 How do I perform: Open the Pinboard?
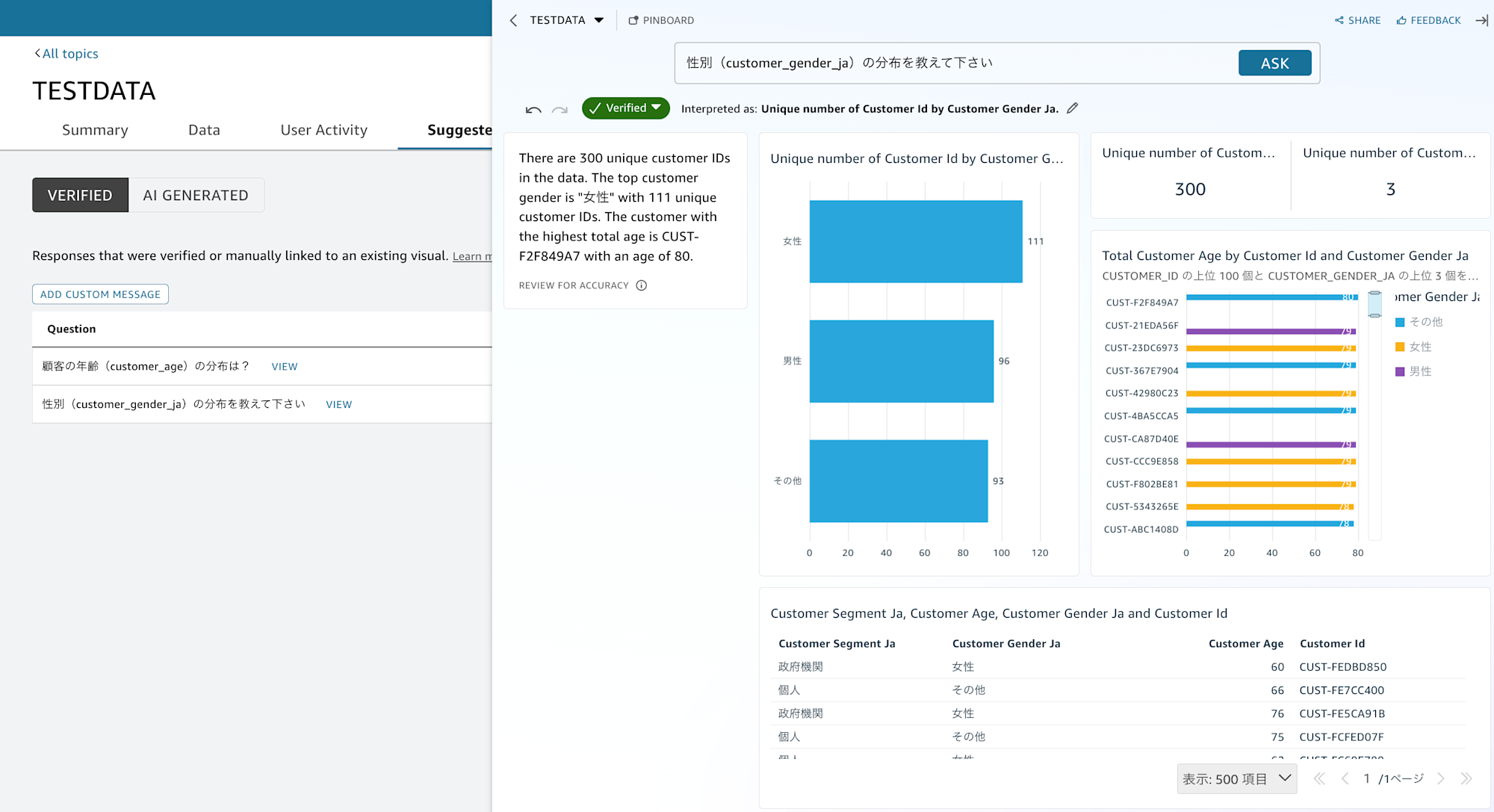coord(661,20)
